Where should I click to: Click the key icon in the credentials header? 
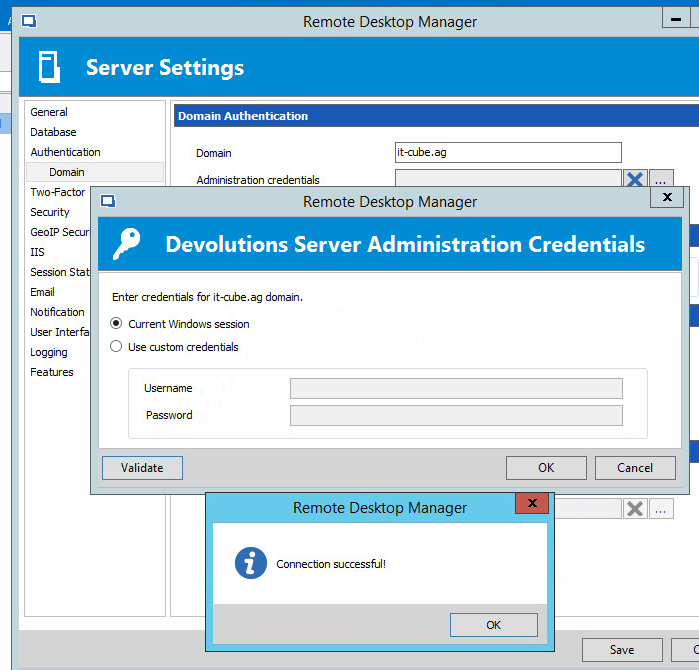(x=127, y=243)
